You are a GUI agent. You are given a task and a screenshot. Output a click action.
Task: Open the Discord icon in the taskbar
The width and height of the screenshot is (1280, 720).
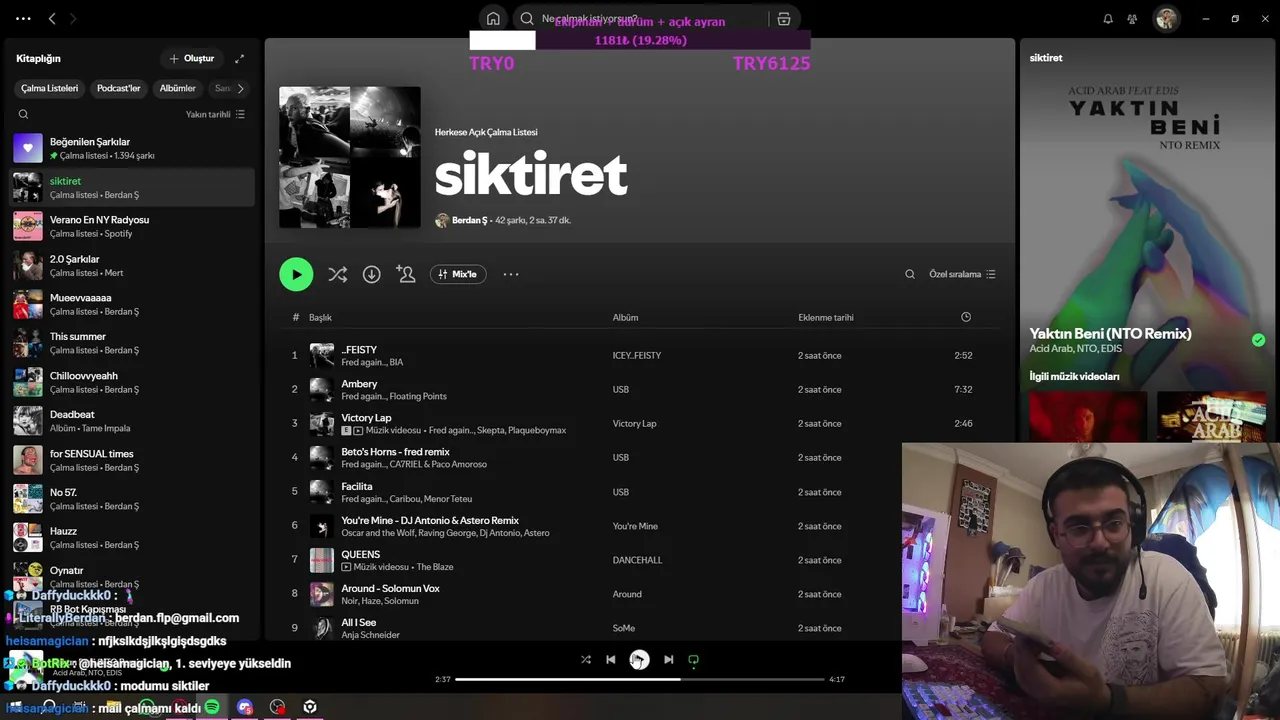point(245,707)
